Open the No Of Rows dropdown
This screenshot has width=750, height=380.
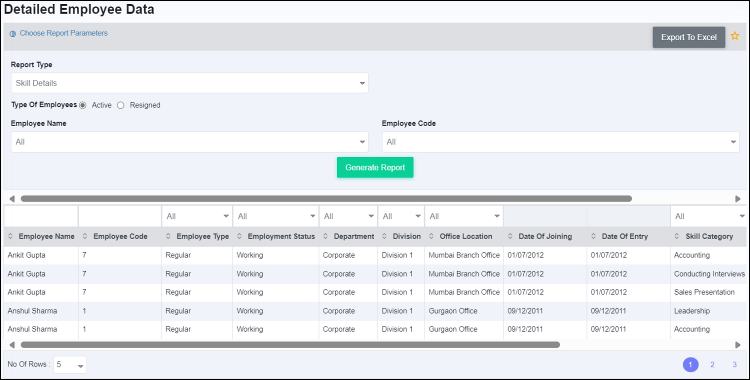(70, 365)
